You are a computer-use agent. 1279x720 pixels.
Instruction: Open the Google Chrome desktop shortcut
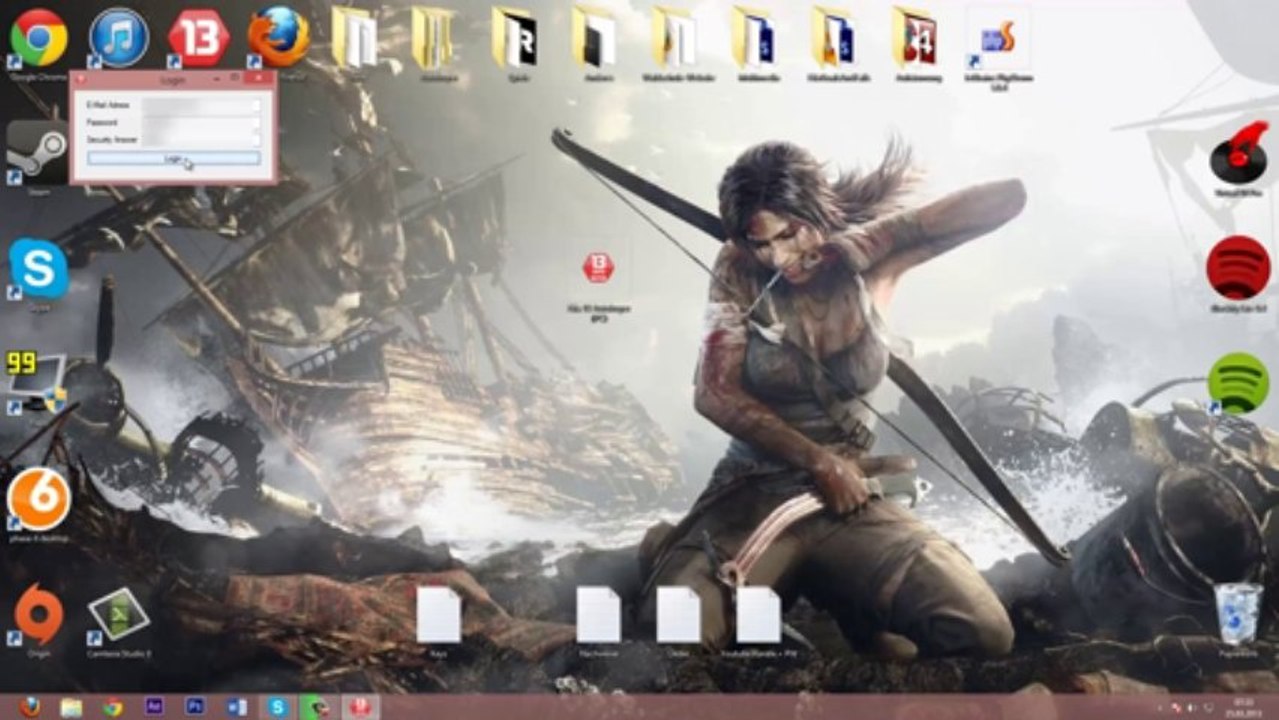click(x=38, y=38)
